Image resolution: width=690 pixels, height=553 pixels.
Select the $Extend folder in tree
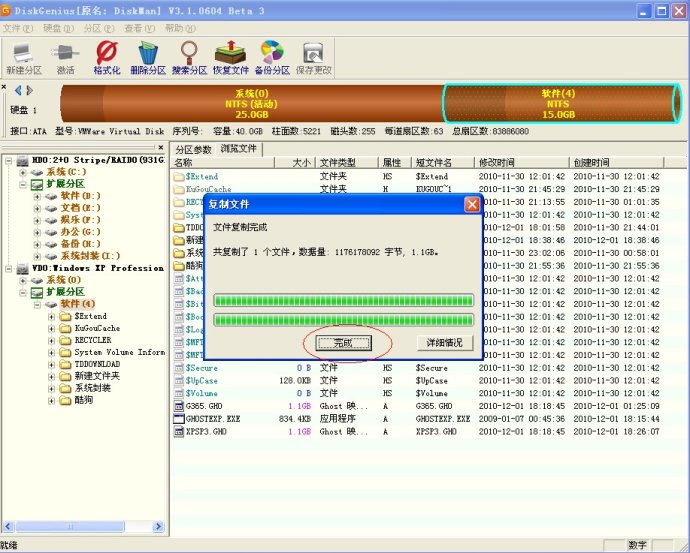pos(91,316)
